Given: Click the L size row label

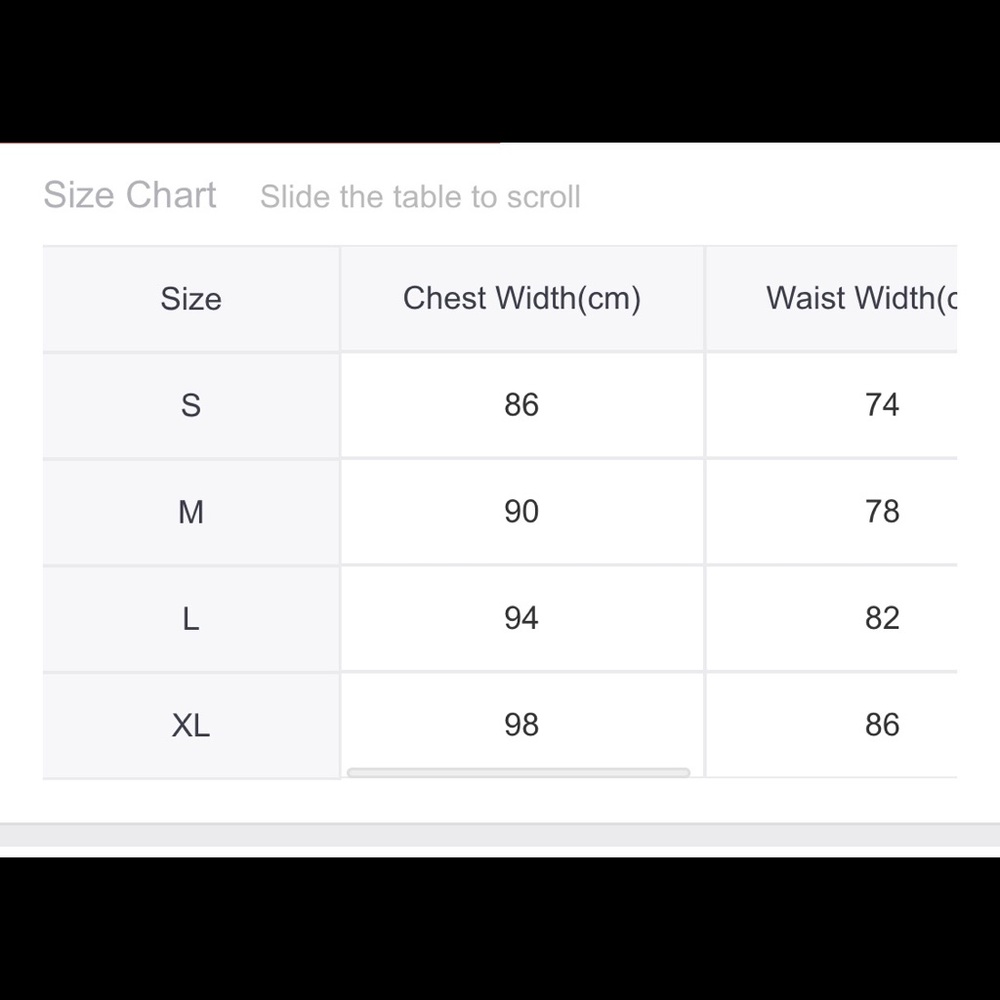Looking at the screenshot, I should coord(191,618).
